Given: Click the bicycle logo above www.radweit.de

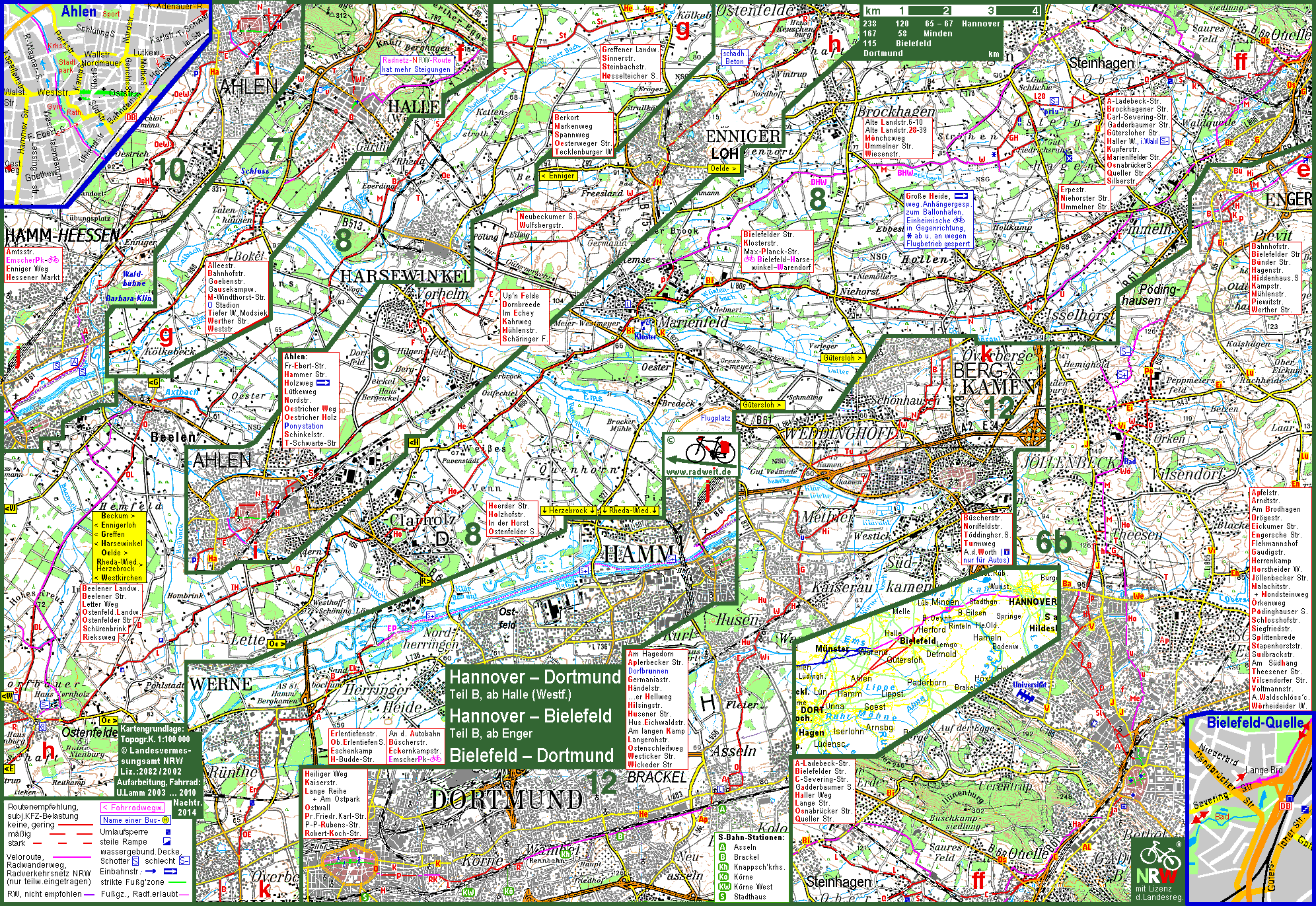Looking at the screenshot, I should pyautogui.click(x=710, y=450).
